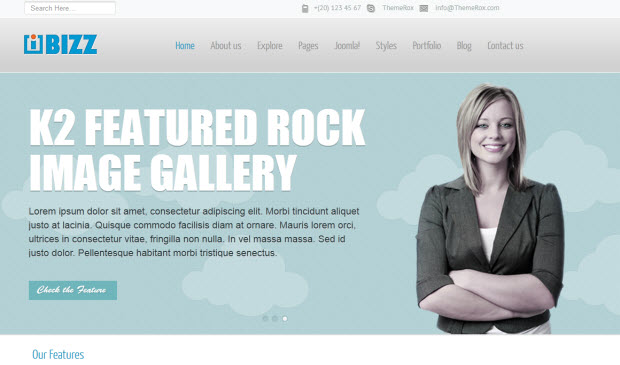Go to the Portfolio page
This screenshot has width=620, height=365.
[x=427, y=45]
